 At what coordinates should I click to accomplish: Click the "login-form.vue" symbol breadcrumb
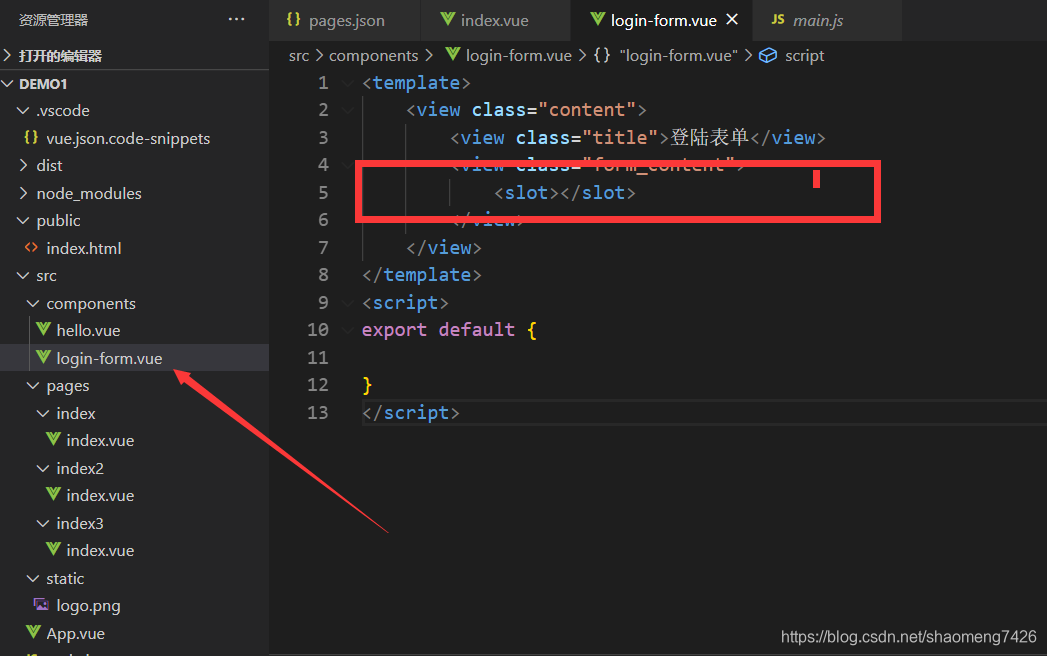pyautogui.click(x=678, y=55)
